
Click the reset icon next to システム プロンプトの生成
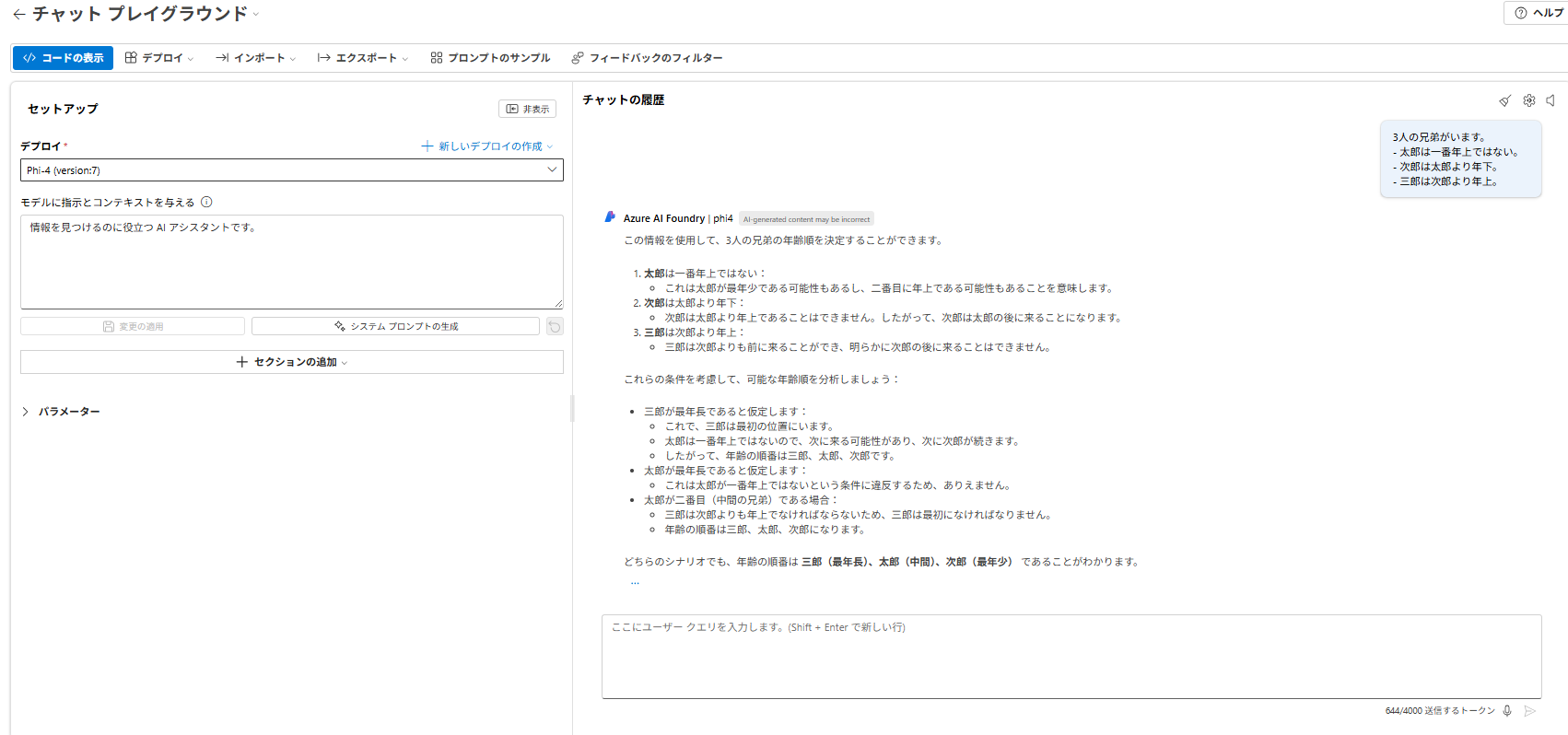(x=555, y=327)
